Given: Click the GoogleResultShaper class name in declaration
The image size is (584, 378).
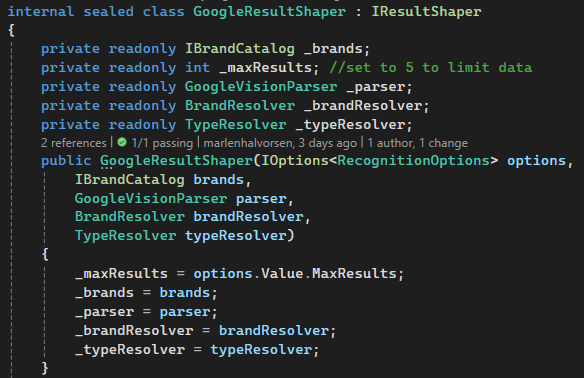Looking at the screenshot, I should (x=269, y=12).
